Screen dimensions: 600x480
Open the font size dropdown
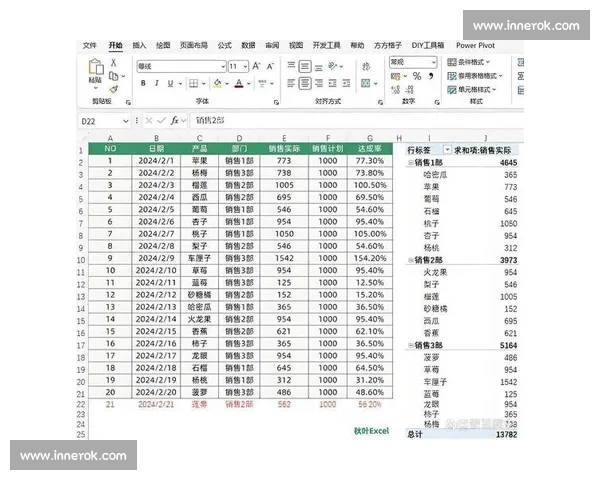[x=245, y=67]
